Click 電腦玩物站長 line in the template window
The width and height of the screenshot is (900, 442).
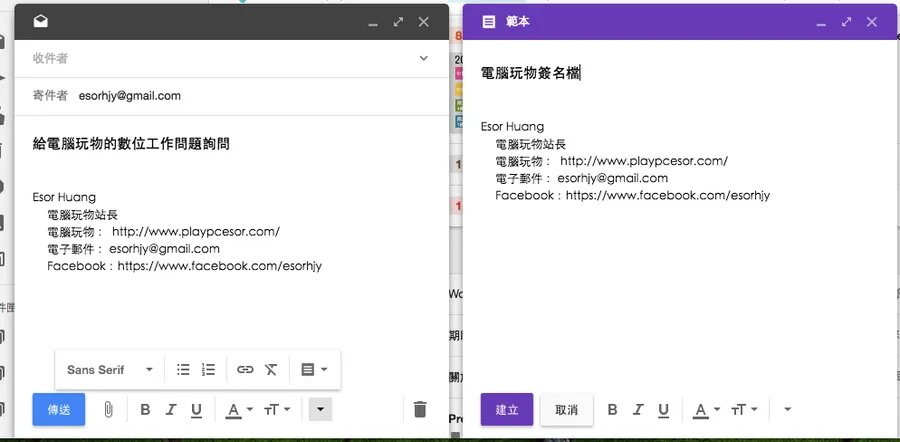(x=531, y=144)
